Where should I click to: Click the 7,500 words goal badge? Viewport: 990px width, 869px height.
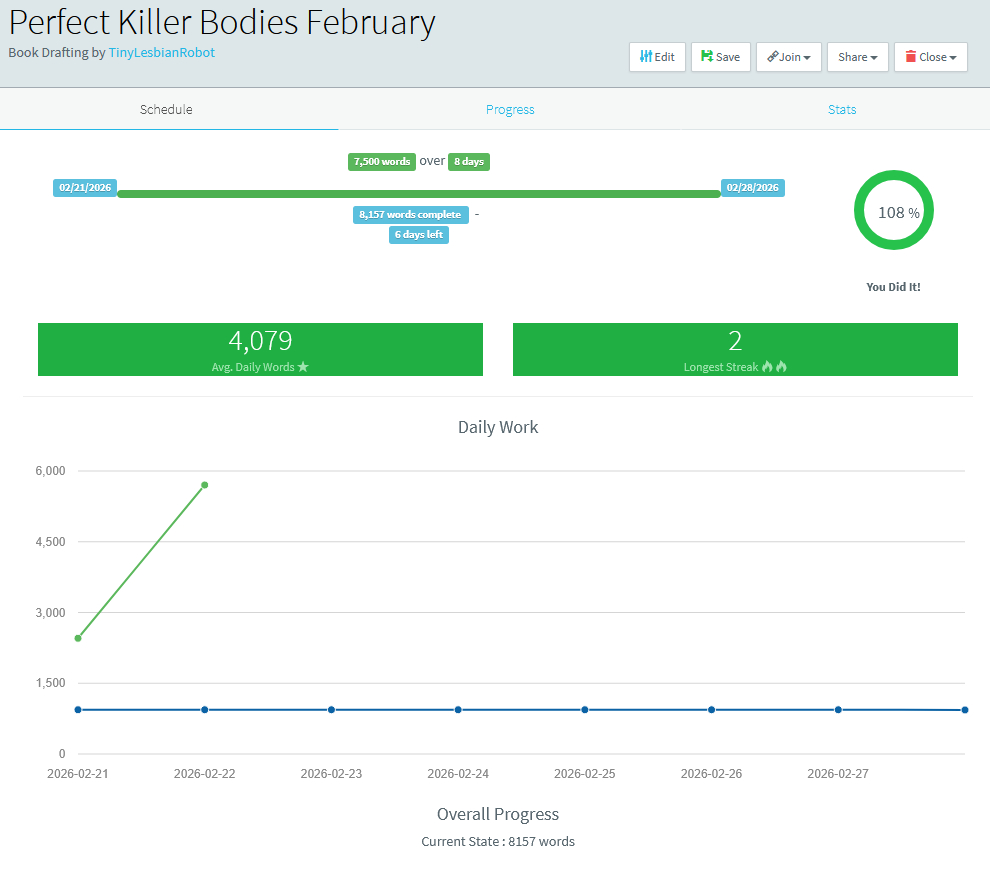381,161
